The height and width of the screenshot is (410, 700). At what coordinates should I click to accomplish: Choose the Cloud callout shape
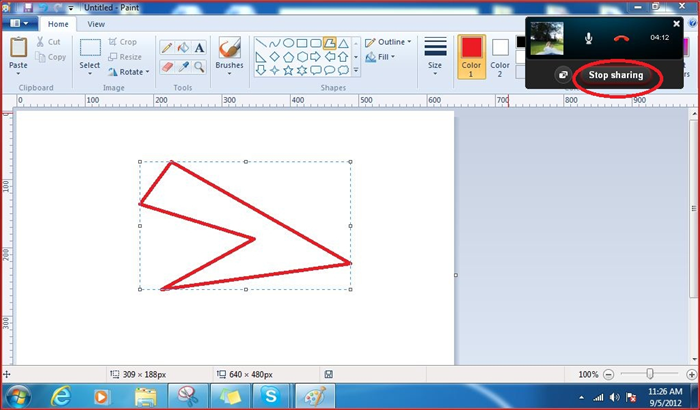coord(343,70)
